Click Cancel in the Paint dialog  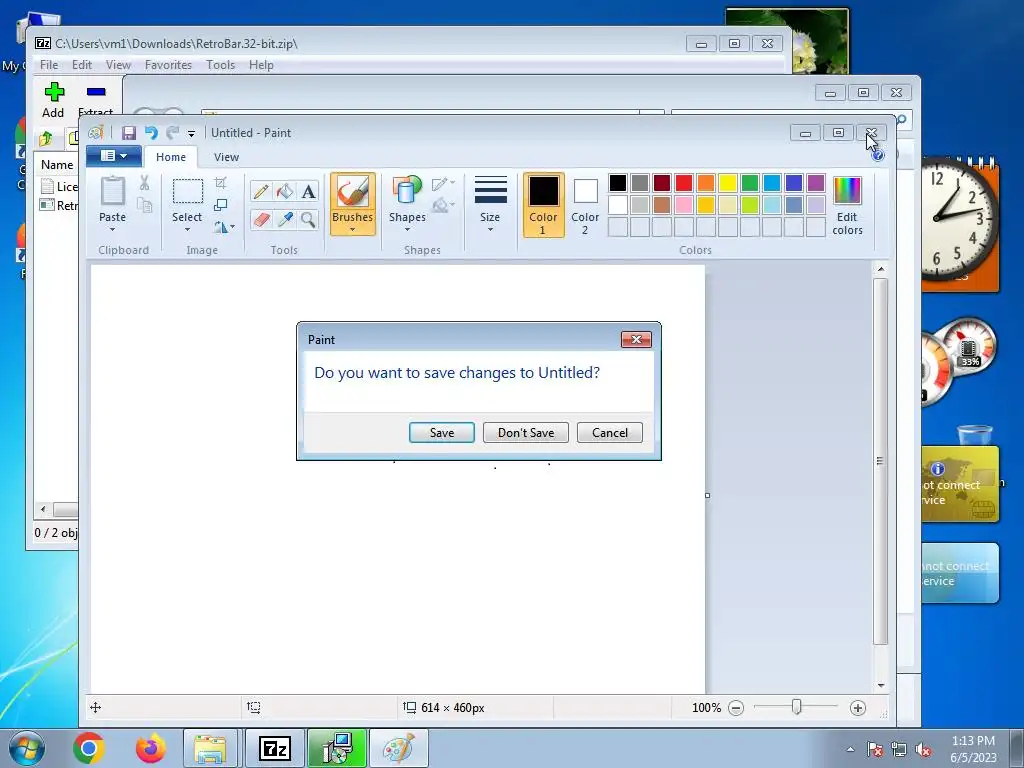coord(610,432)
